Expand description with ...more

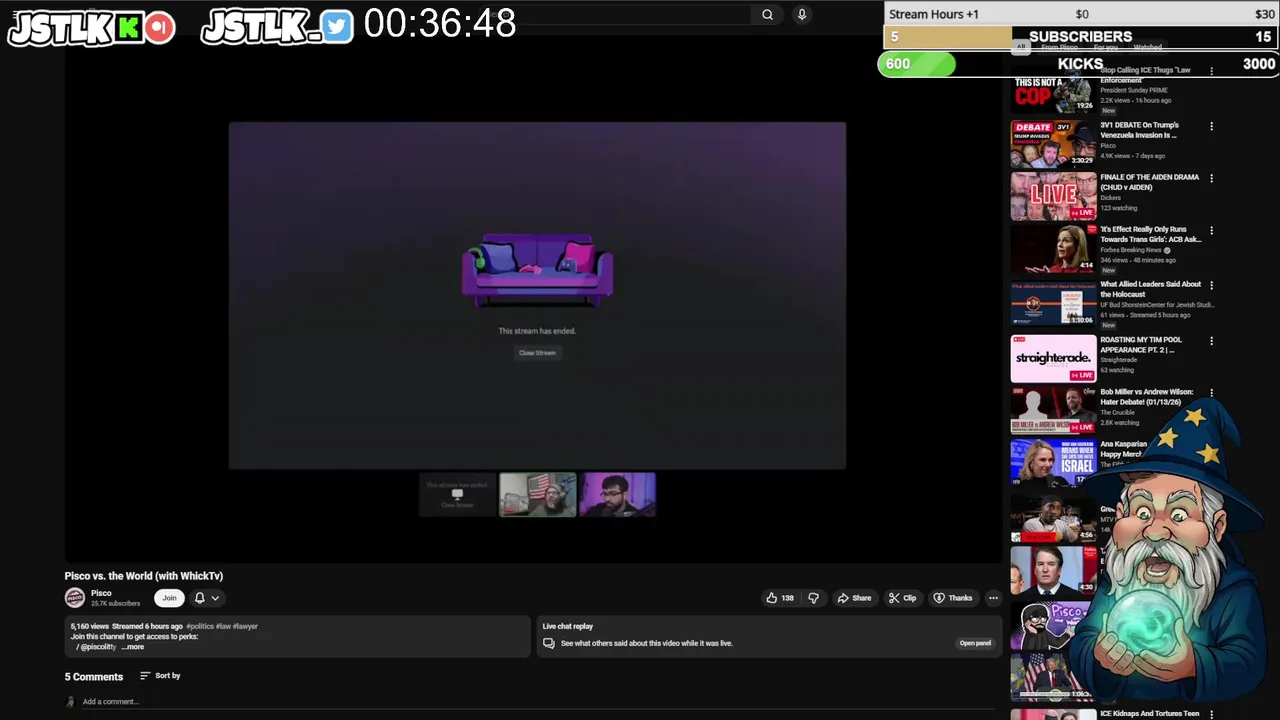click(x=133, y=647)
